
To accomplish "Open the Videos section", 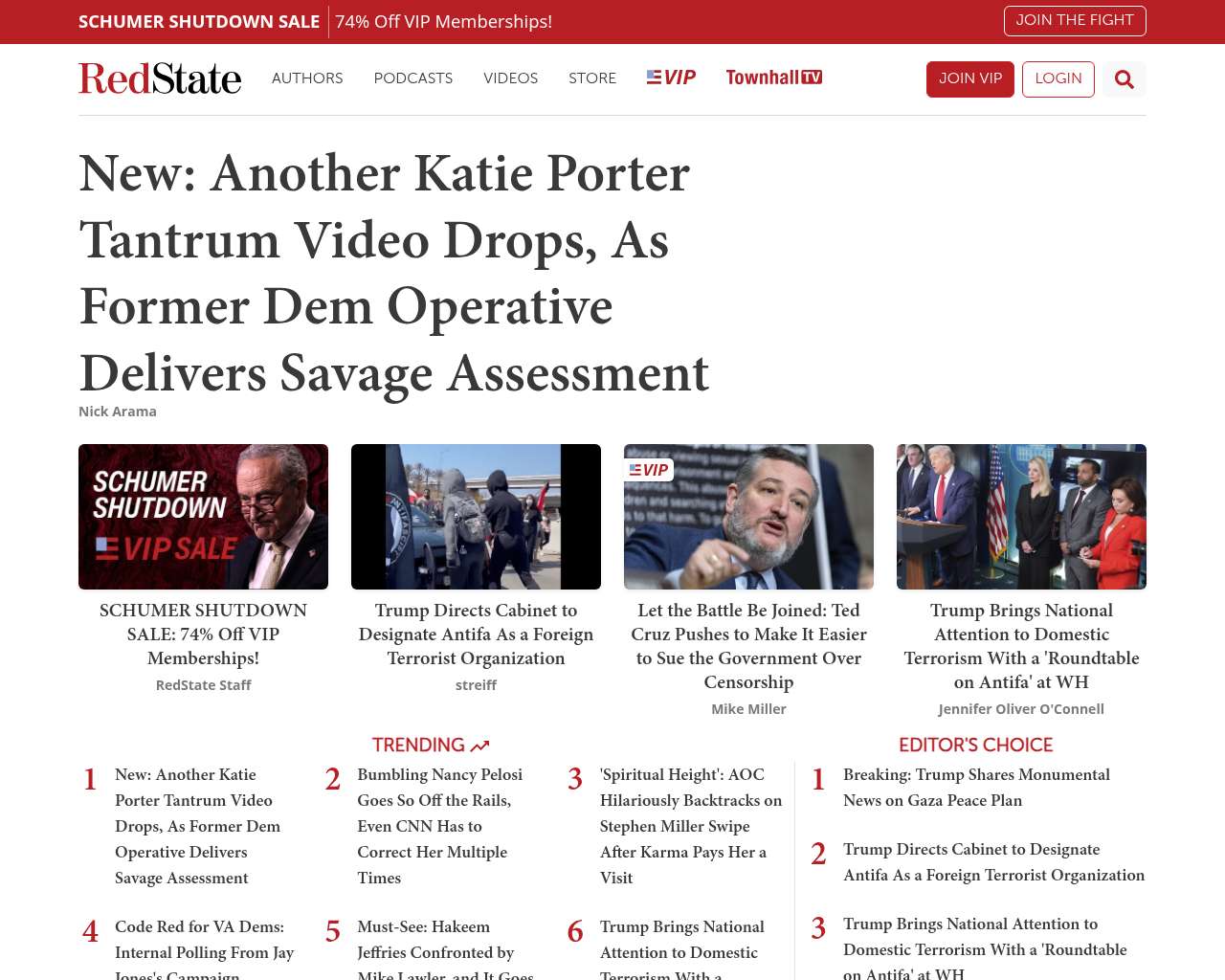I will tap(511, 78).
